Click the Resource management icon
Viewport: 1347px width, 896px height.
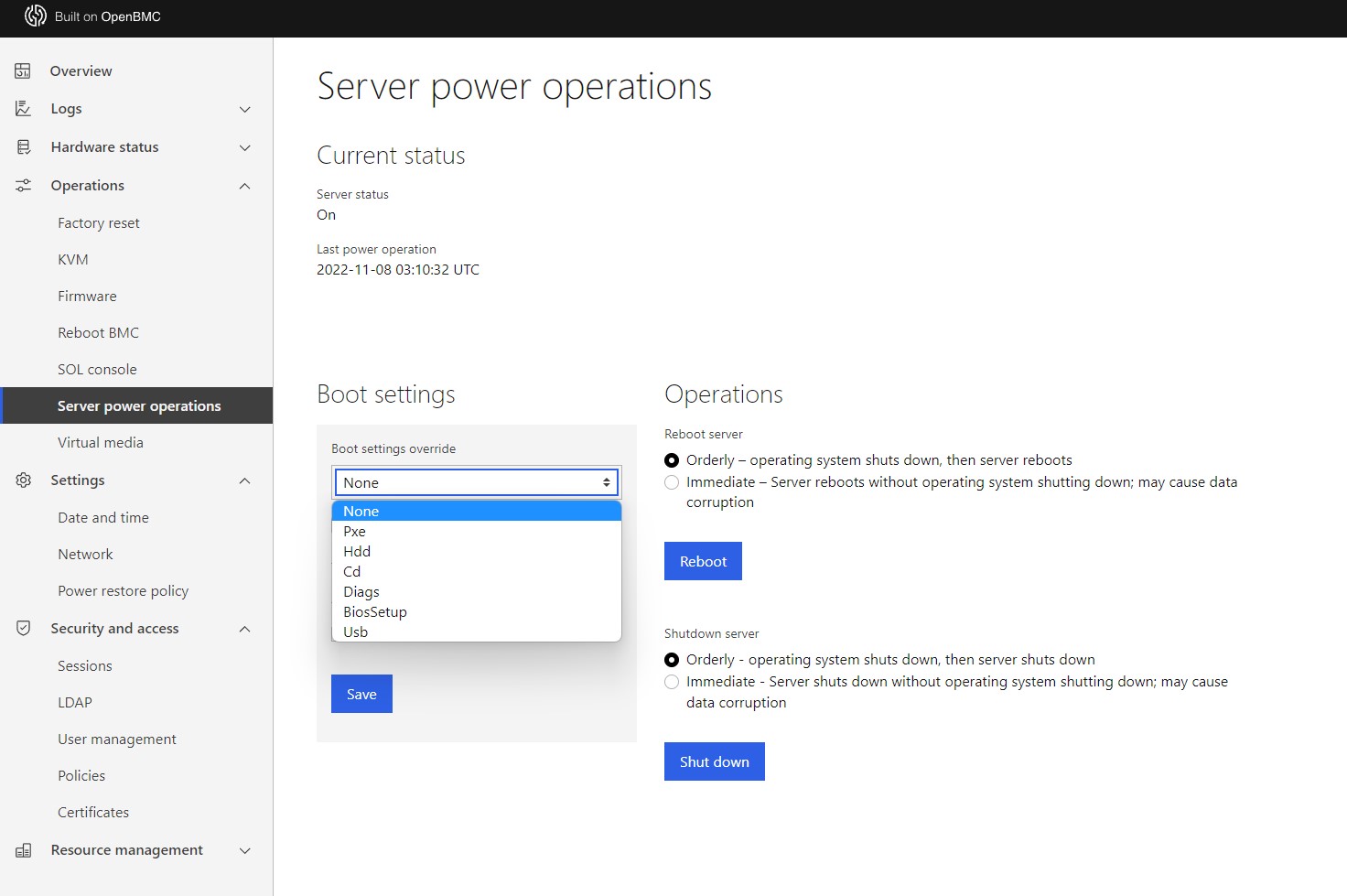(23, 850)
